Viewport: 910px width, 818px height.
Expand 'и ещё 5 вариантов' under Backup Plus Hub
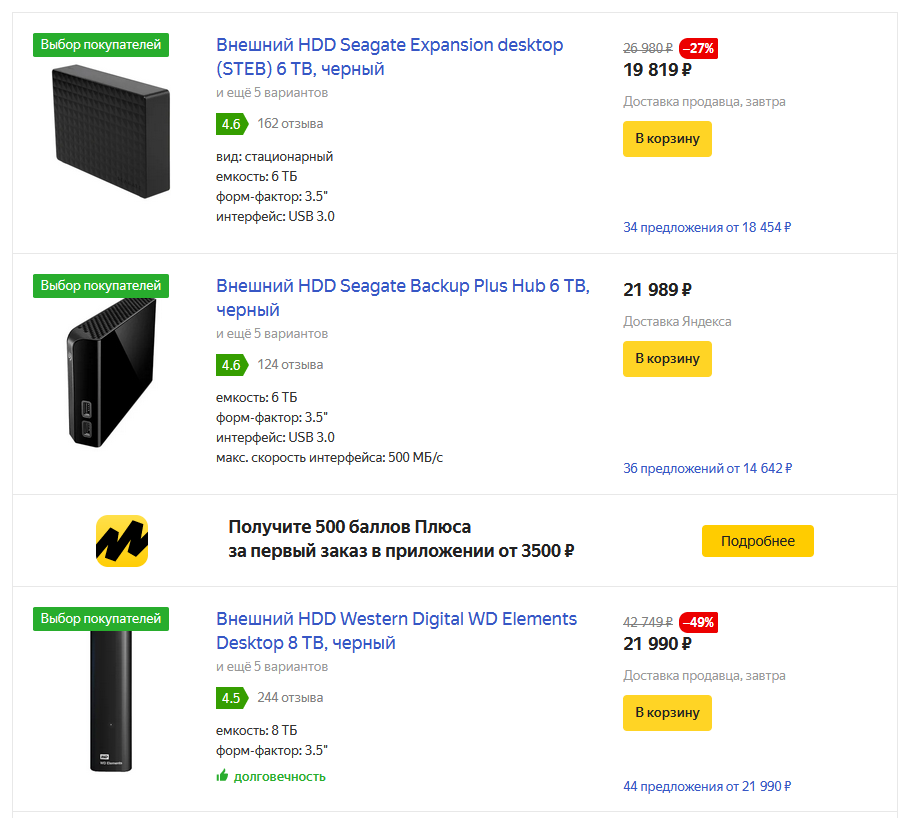[272, 334]
